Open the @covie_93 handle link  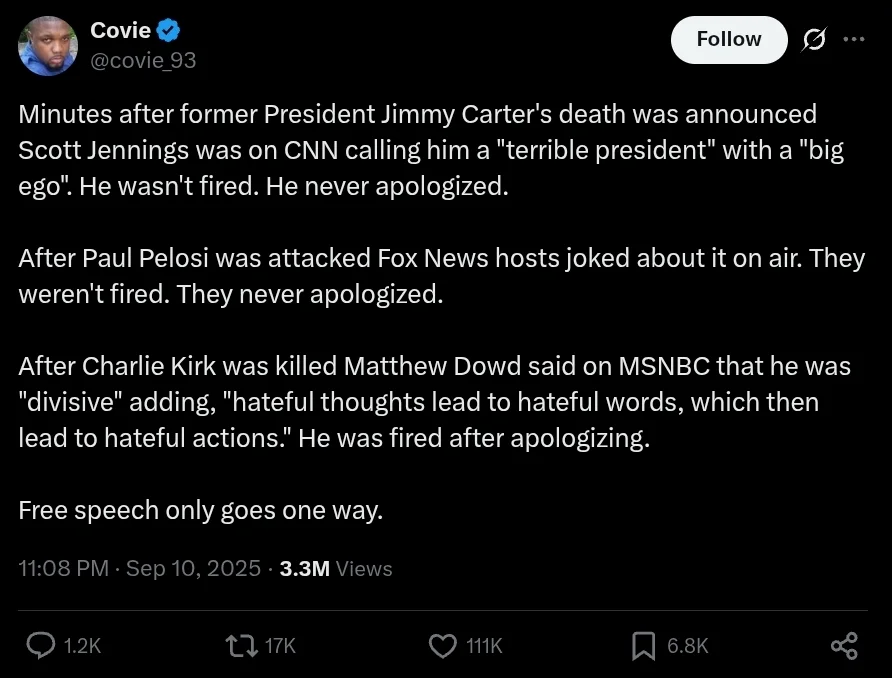pyautogui.click(x=144, y=60)
